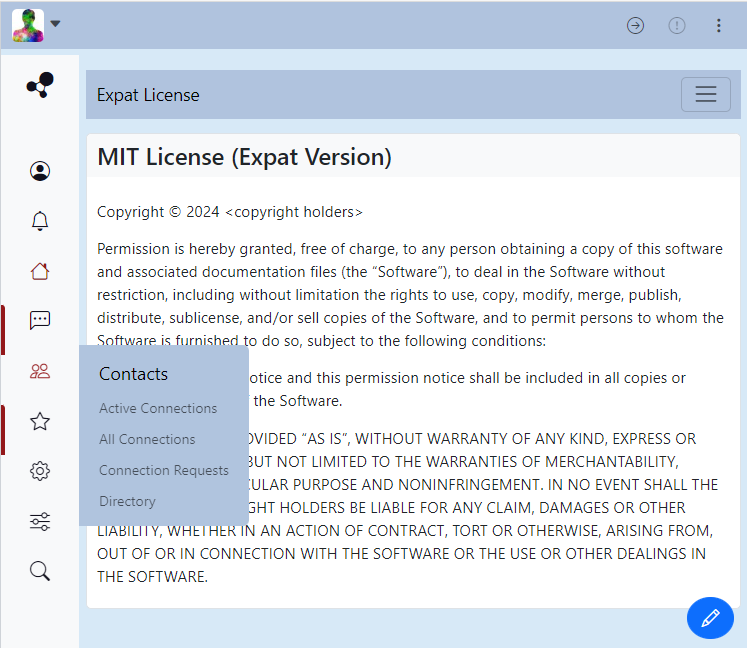
Task: Open notifications bell icon
Action: pyautogui.click(x=40, y=221)
